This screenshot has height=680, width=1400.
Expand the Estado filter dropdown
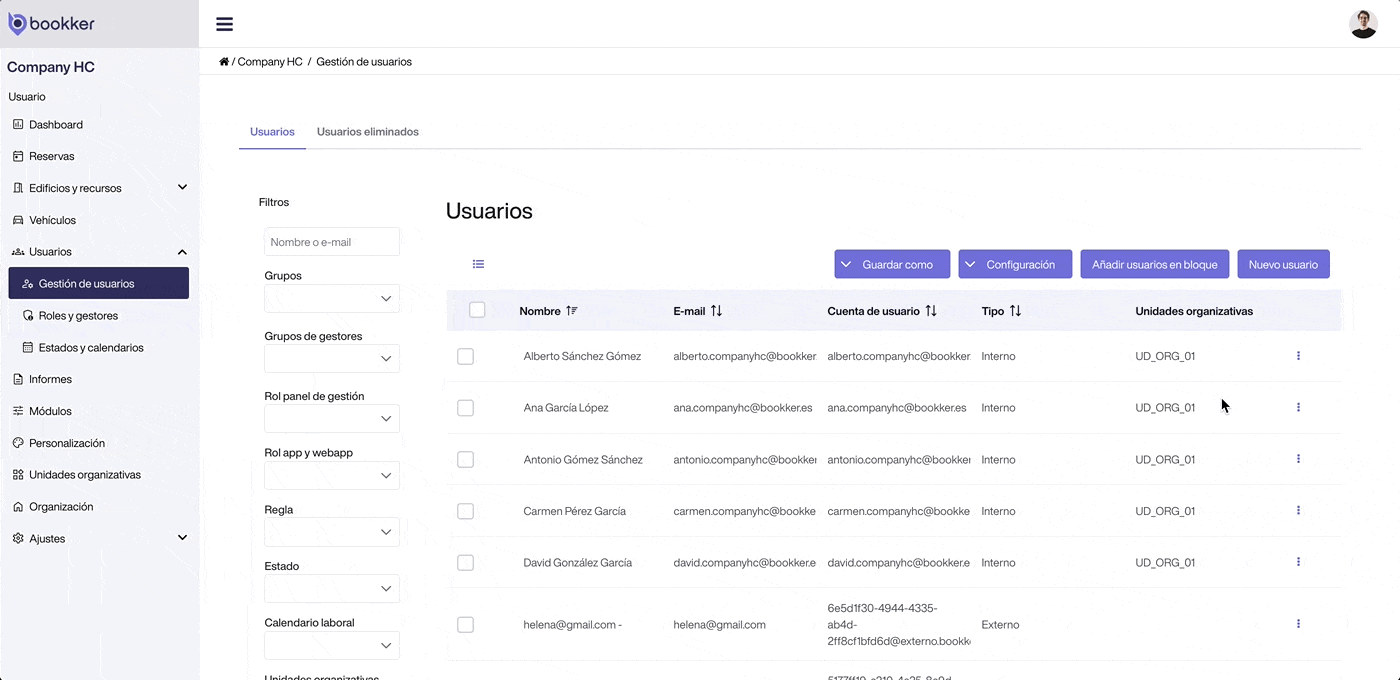tap(332, 589)
